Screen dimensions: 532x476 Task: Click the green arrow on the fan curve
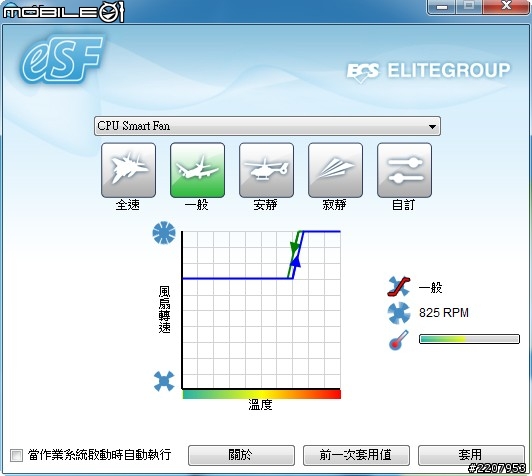coord(294,249)
